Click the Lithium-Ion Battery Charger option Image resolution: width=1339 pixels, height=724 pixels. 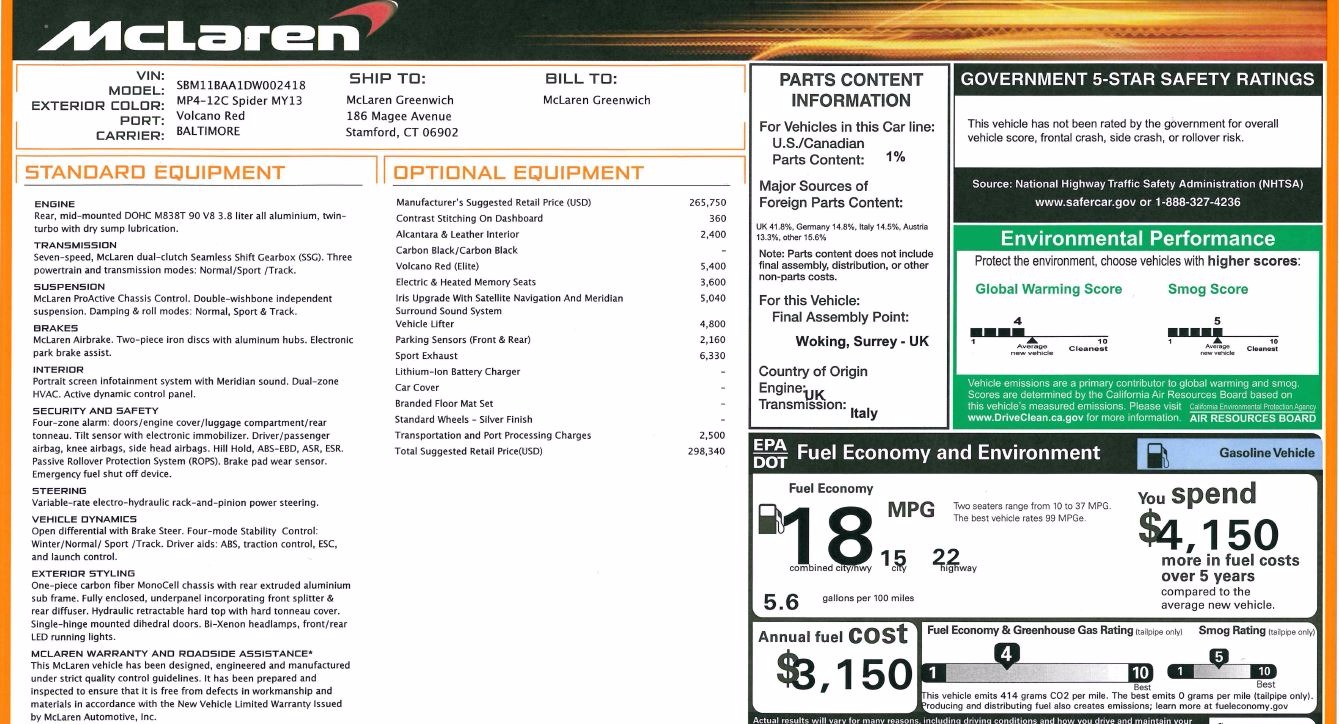(x=458, y=372)
